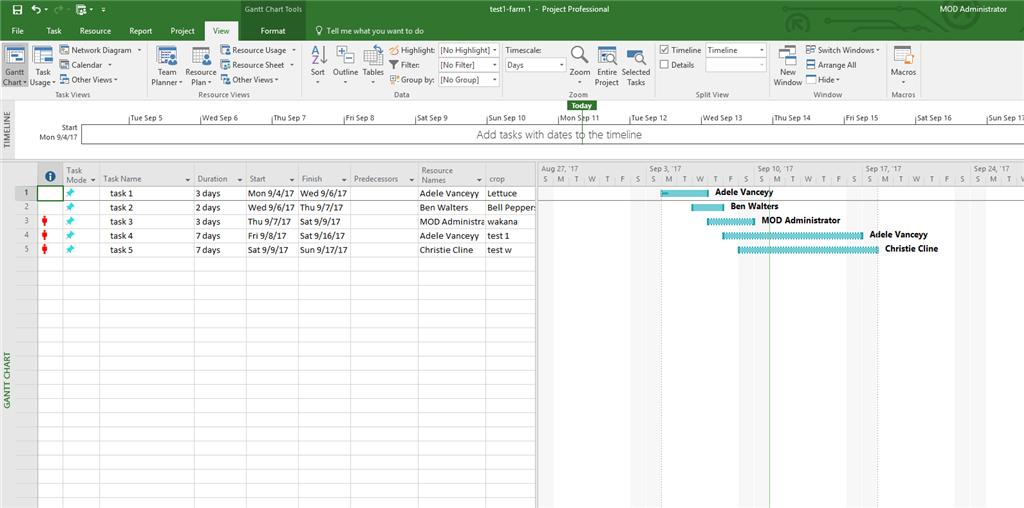Image resolution: width=1024 pixels, height=508 pixels.
Task: Open the Task Usage view
Action: (43, 67)
